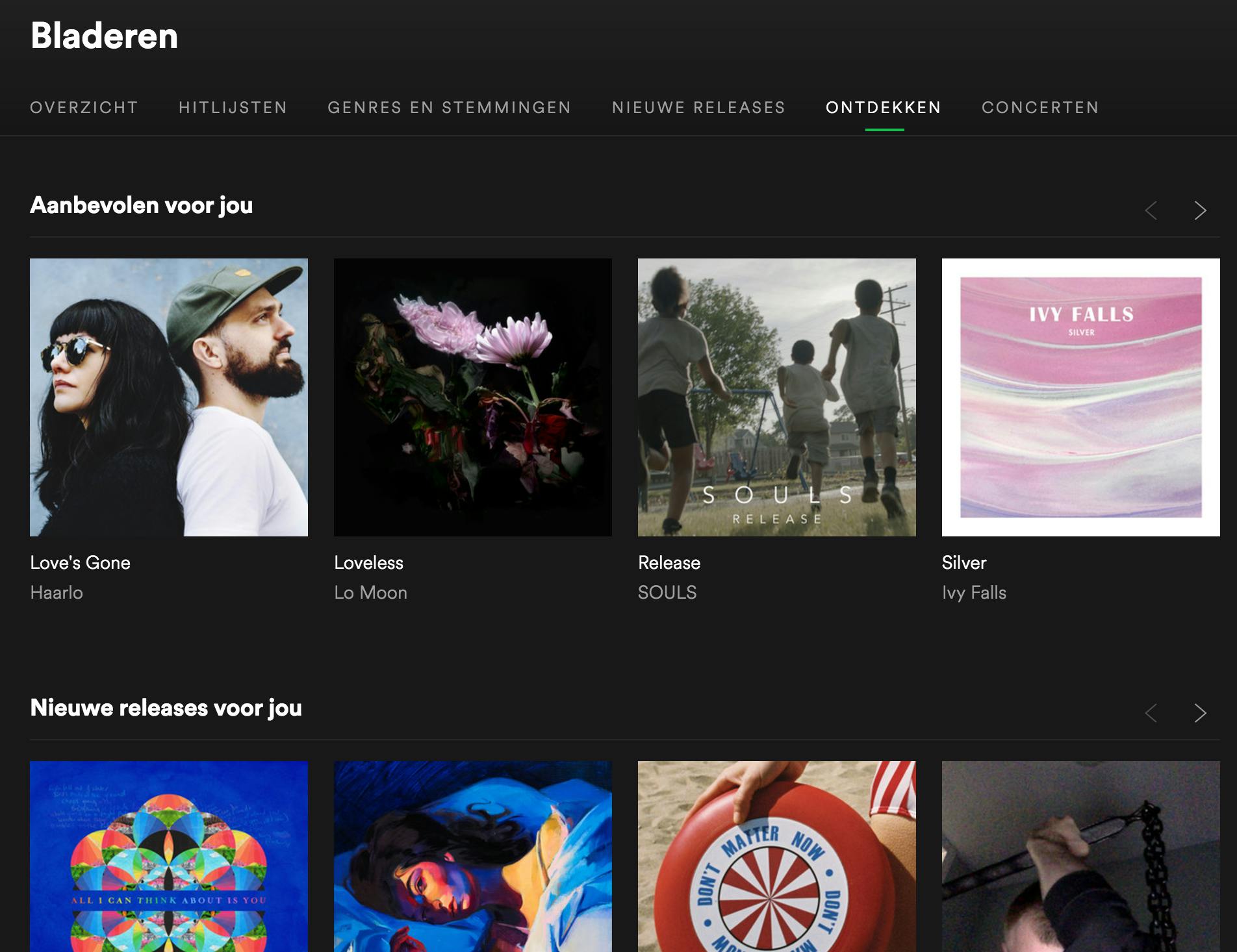Open the Don't Matter Now frisbee cover

pos(777,857)
